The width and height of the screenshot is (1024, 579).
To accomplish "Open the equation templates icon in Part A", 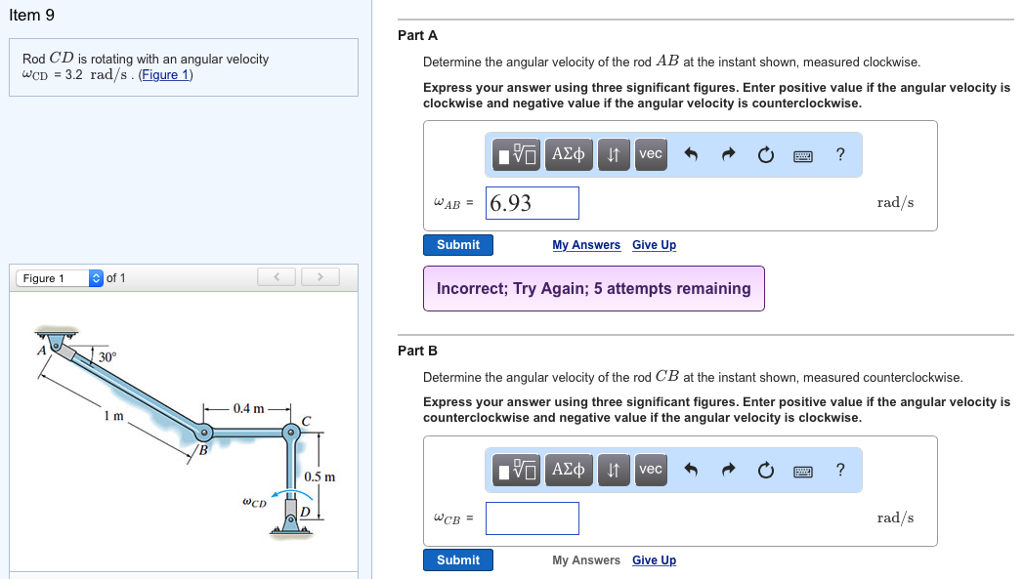I will (516, 155).
